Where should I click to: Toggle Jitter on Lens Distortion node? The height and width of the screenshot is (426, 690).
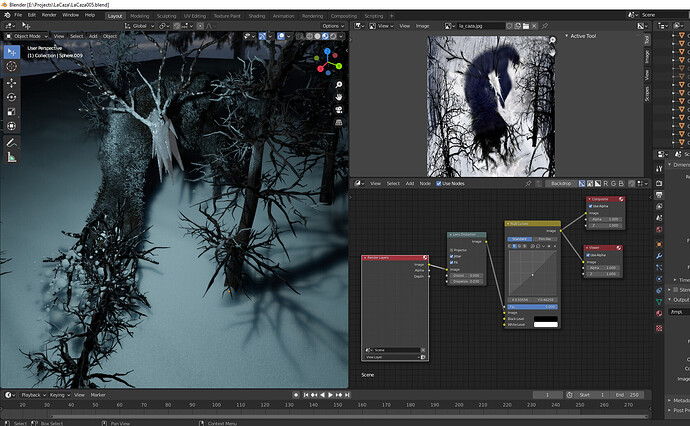451,256
